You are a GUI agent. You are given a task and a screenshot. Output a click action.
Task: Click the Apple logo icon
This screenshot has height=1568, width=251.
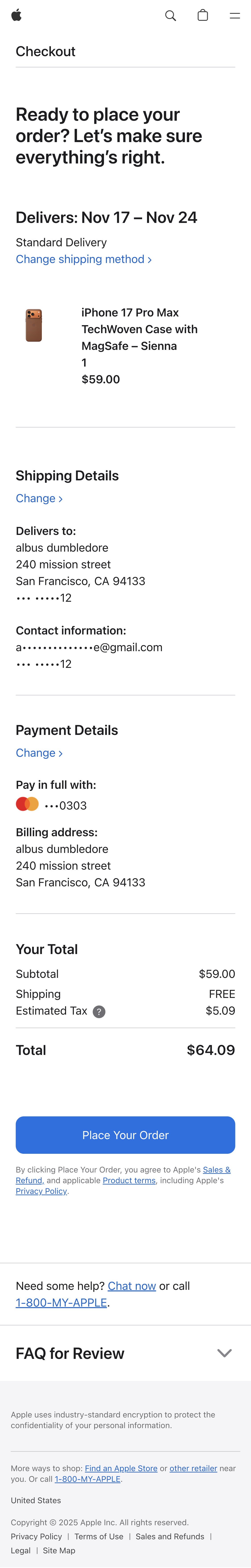(x=17, y=15)
